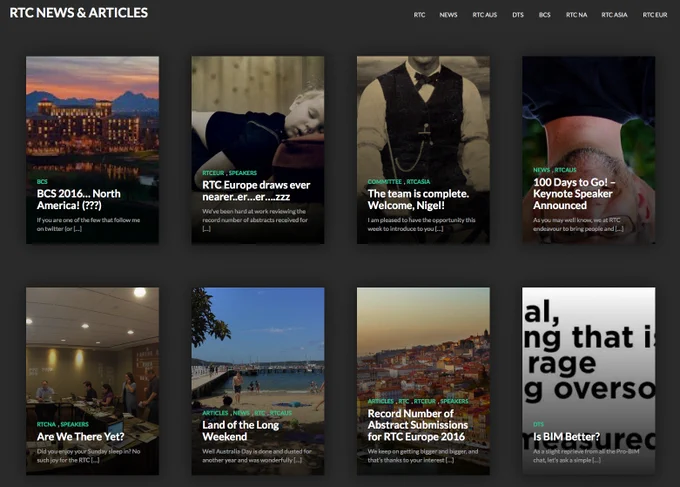Click the DTS tag on Is BIM Better card

click(x=538, y=425)
